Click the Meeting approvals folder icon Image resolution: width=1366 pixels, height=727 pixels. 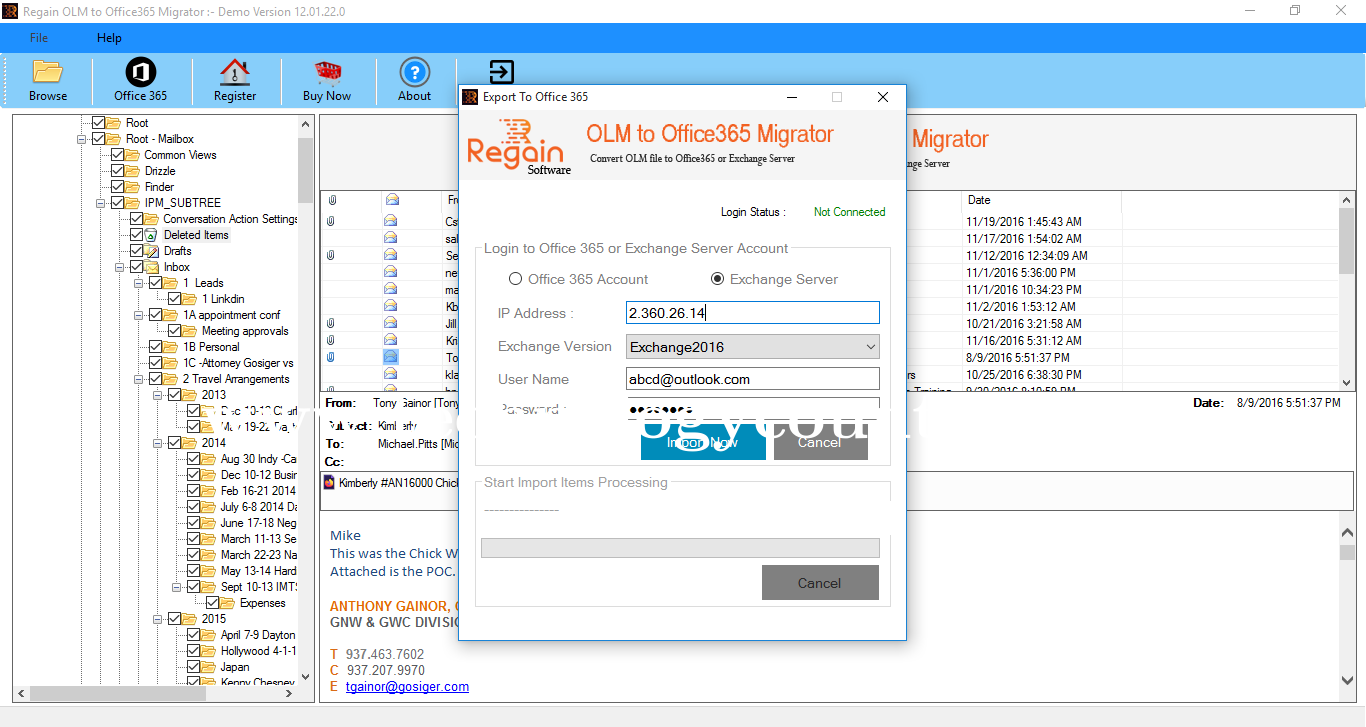(189, 331)
